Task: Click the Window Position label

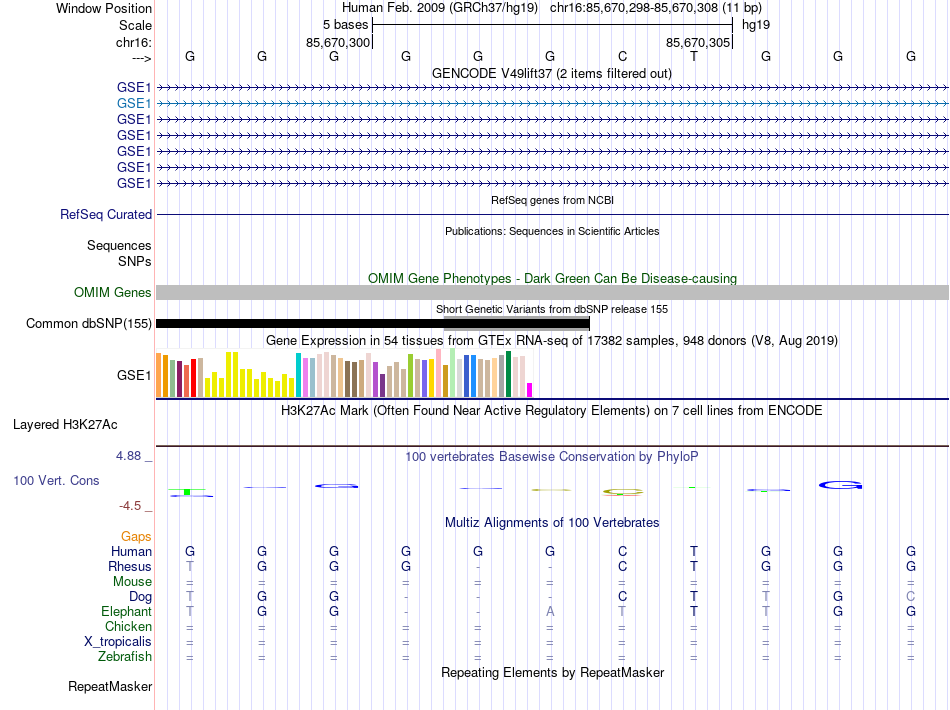Action: pyautogui.click(x=104, y=8)
